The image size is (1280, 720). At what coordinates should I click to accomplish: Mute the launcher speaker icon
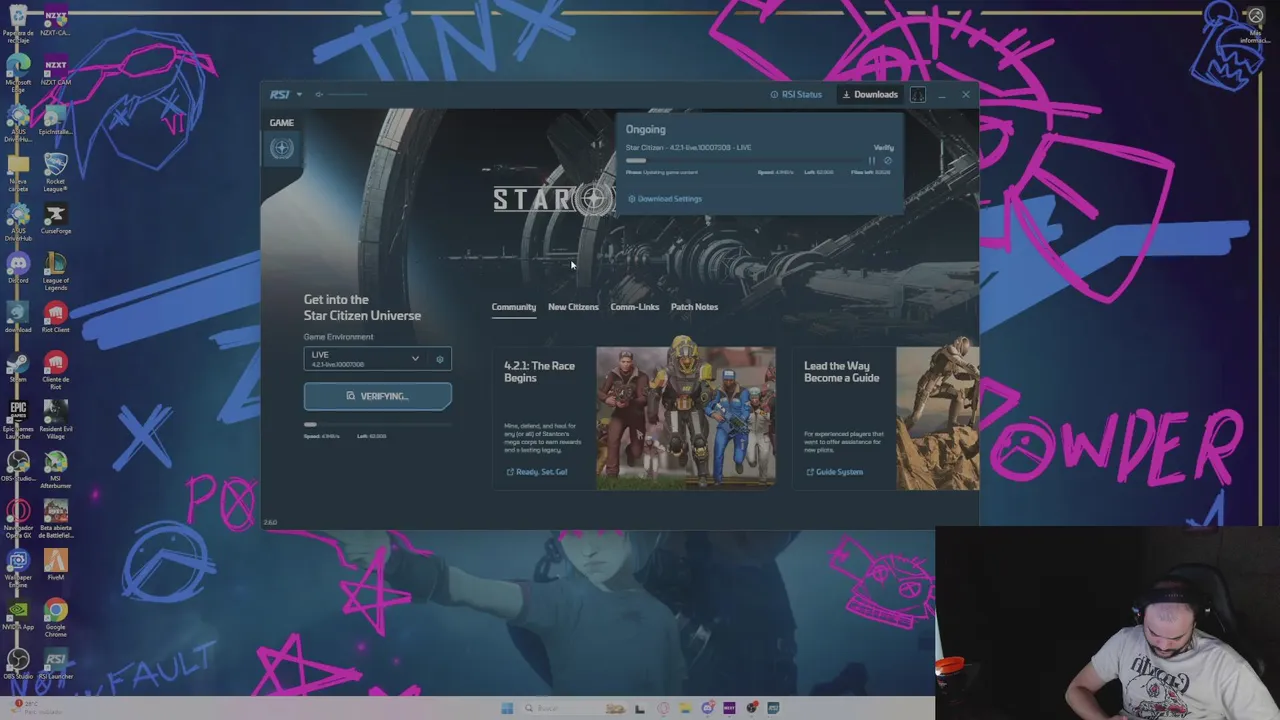click(x=319, y=95)
